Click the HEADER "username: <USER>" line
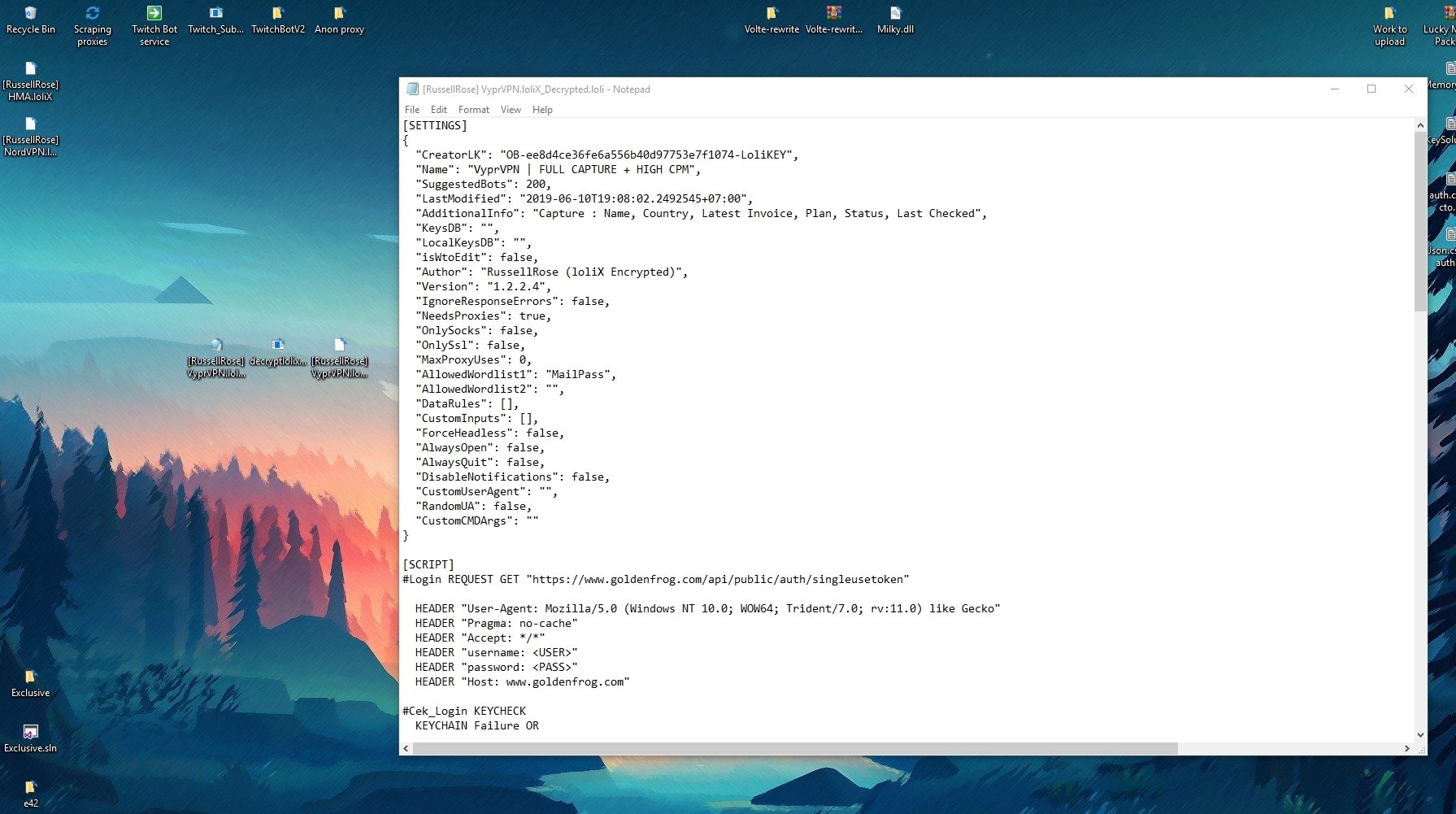The image size is (1456, 814). click(496, 652)
